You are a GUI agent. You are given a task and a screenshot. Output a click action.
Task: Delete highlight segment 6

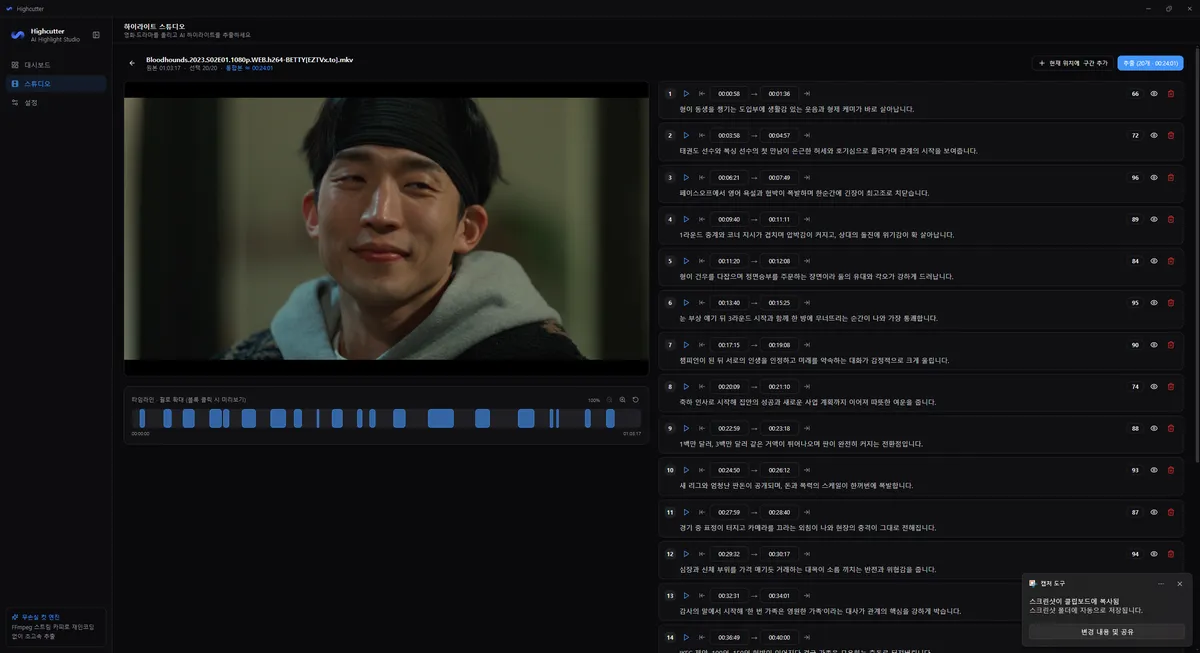coord(1171,303)
